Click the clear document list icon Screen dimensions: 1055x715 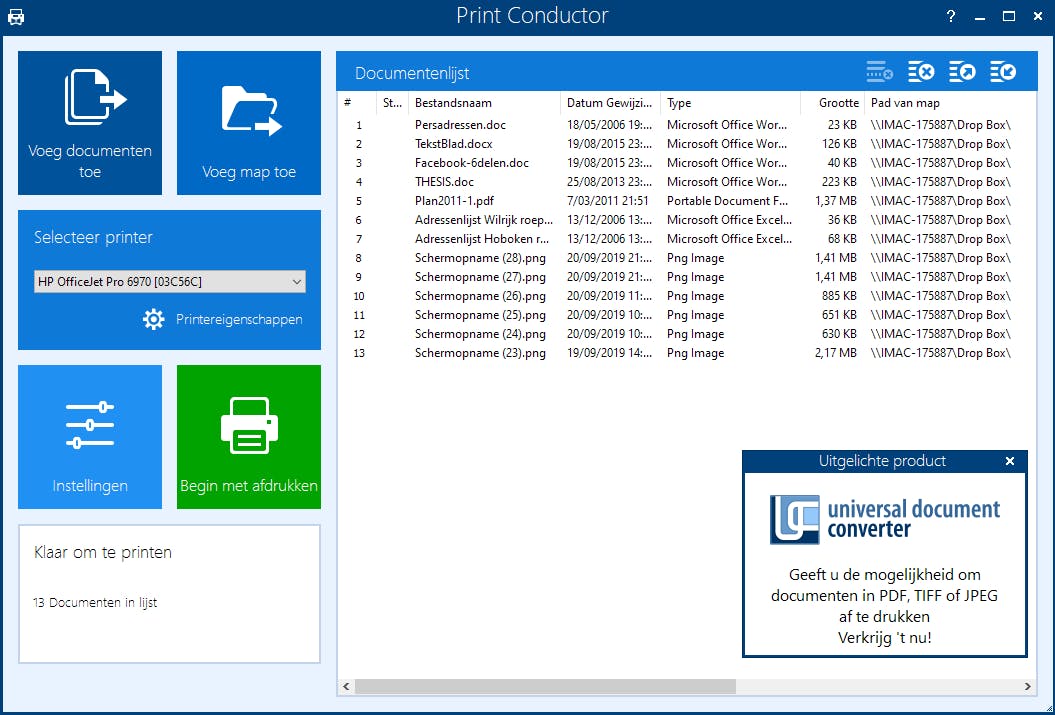(x=921, y=71)
